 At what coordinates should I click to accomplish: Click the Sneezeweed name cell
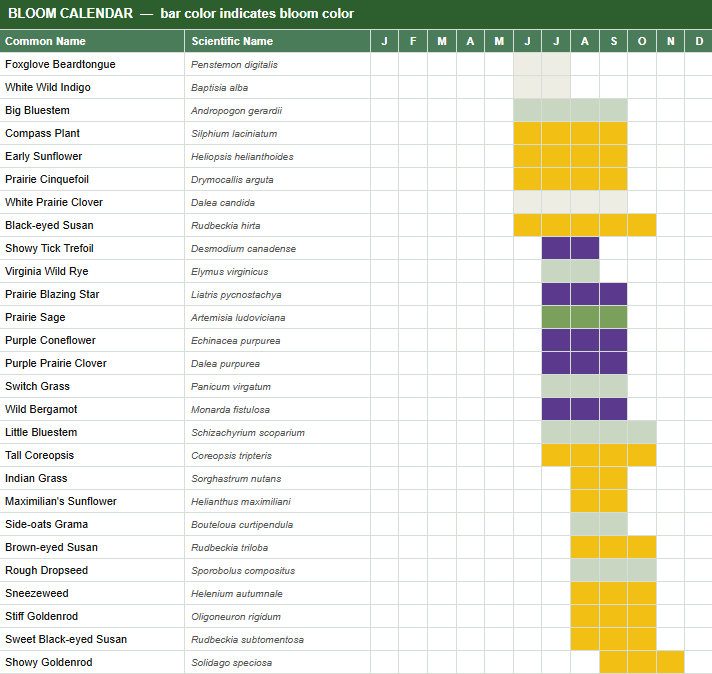pos(92,594)
